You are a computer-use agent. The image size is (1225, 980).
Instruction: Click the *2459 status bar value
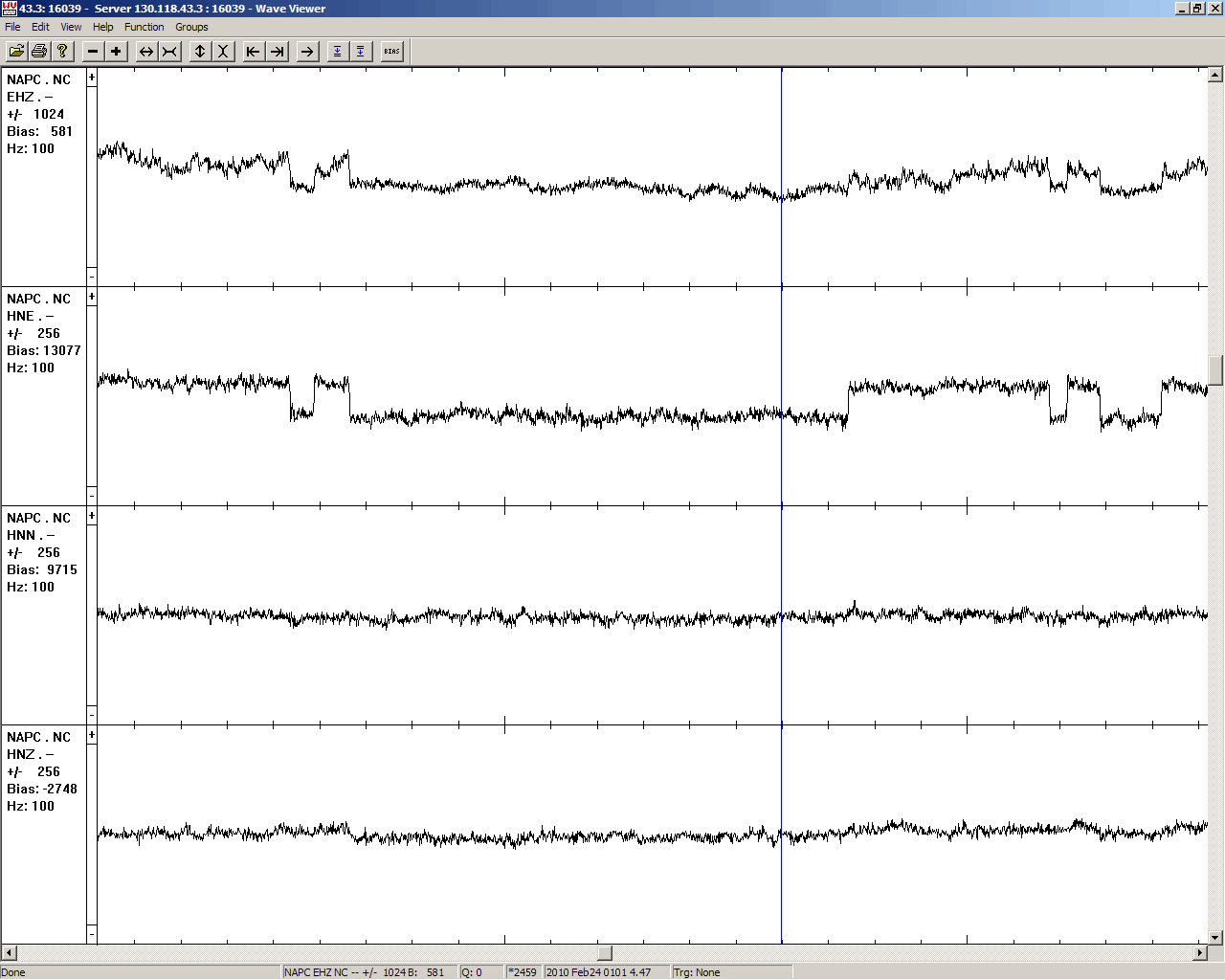point(523,972)
